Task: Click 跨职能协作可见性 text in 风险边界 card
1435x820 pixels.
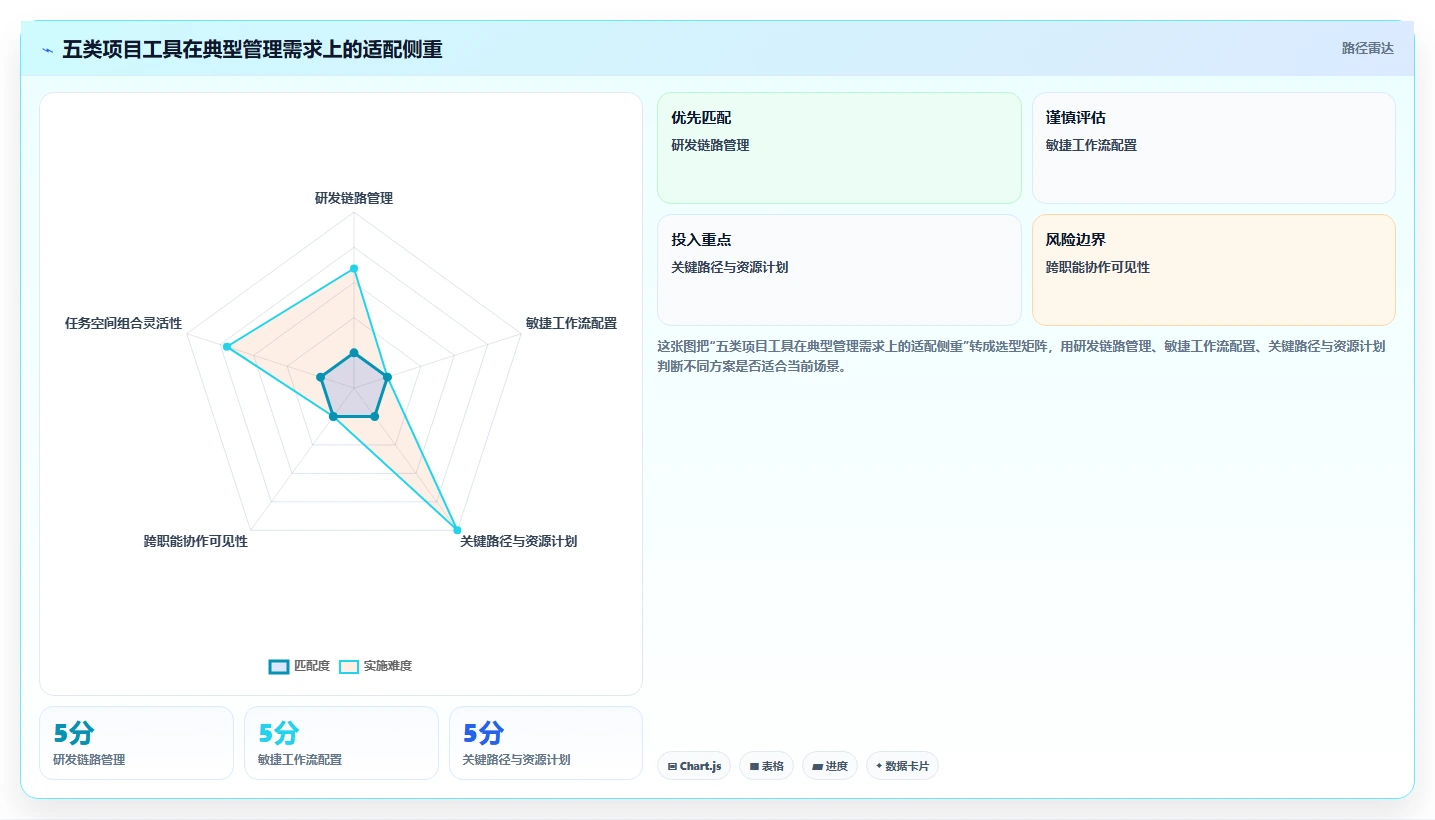Action: point(1098,267)
